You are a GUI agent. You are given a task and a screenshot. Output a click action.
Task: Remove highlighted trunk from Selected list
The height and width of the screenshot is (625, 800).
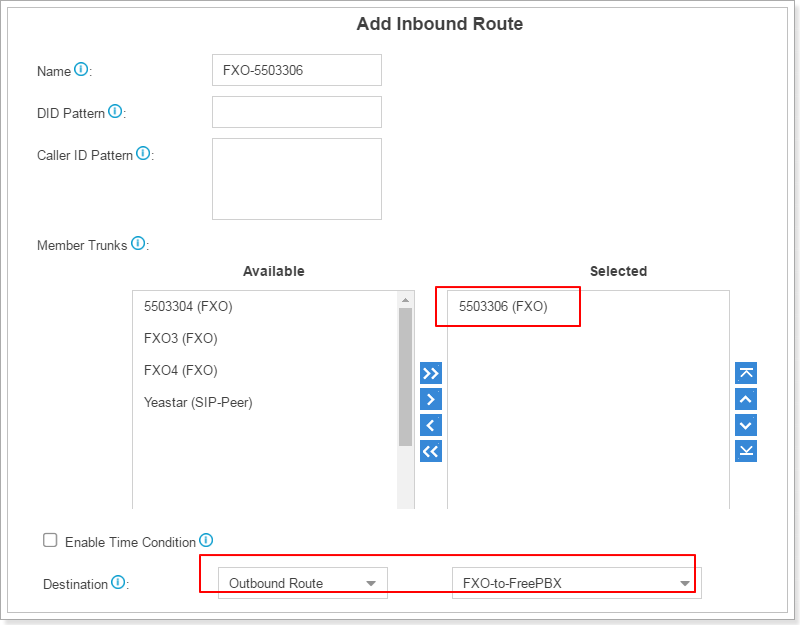tap(431, 425)
